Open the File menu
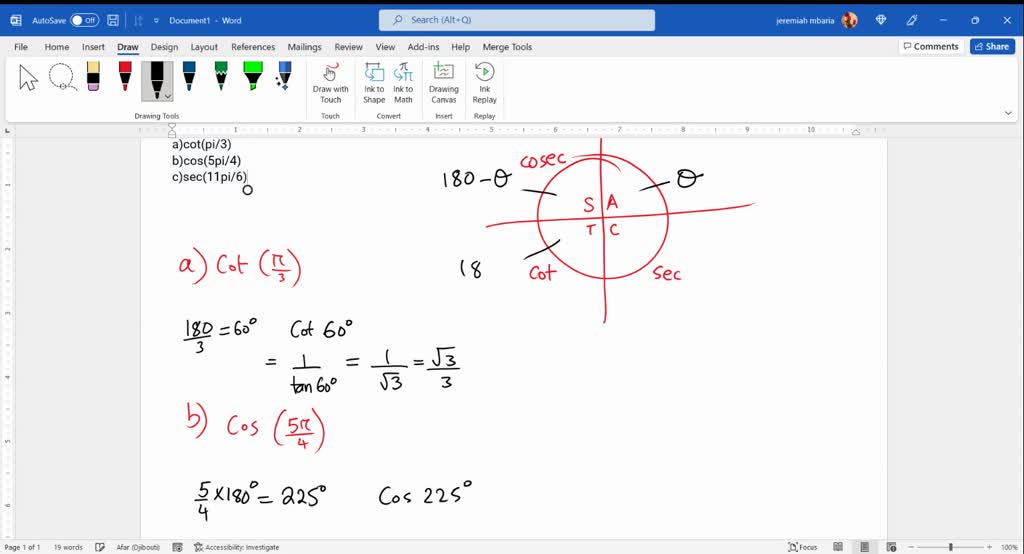This screenshot has height=554, width=1024. pyautogui.click(x=21, y=47)
